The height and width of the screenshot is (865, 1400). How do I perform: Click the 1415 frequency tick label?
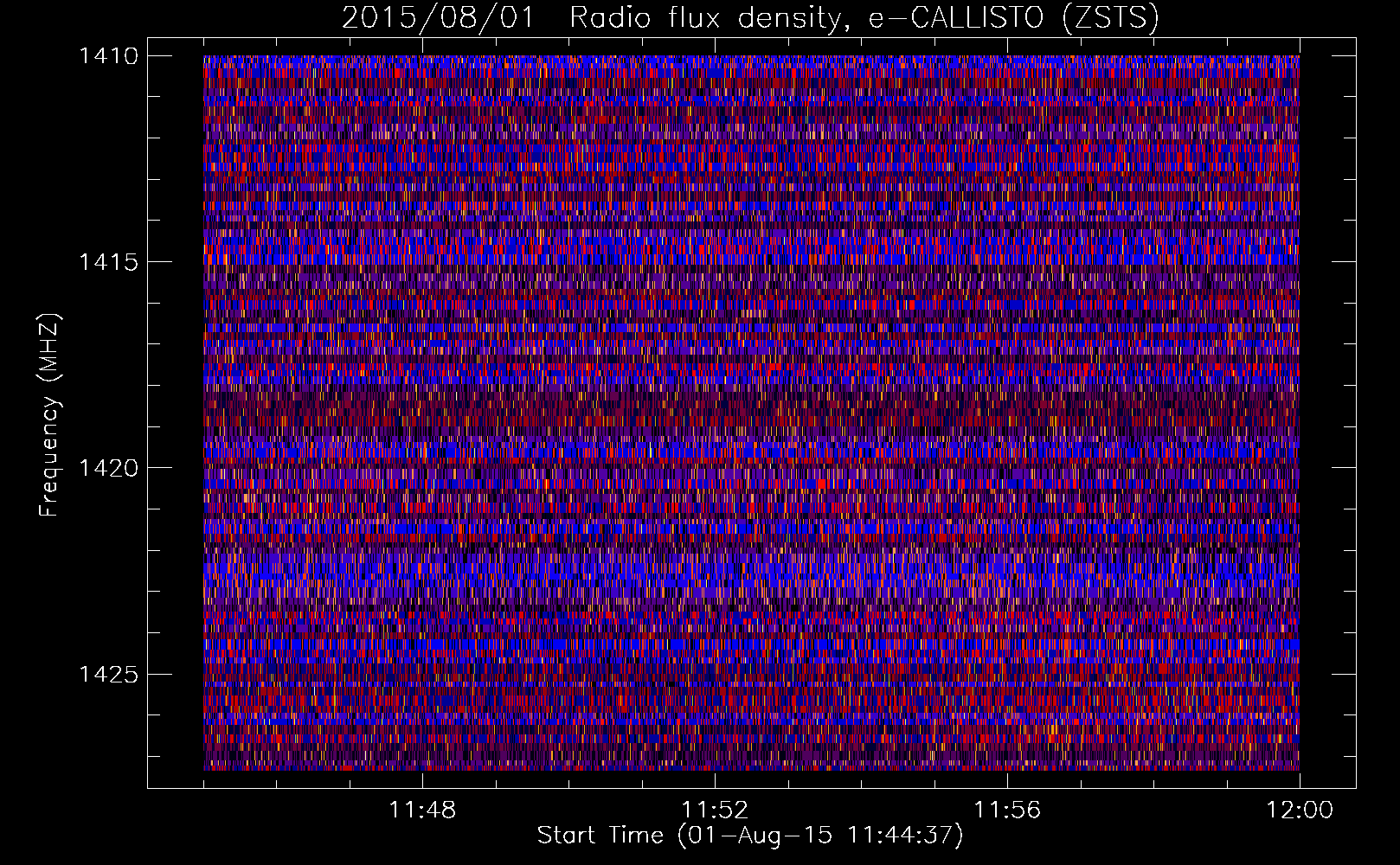[108, 262]
